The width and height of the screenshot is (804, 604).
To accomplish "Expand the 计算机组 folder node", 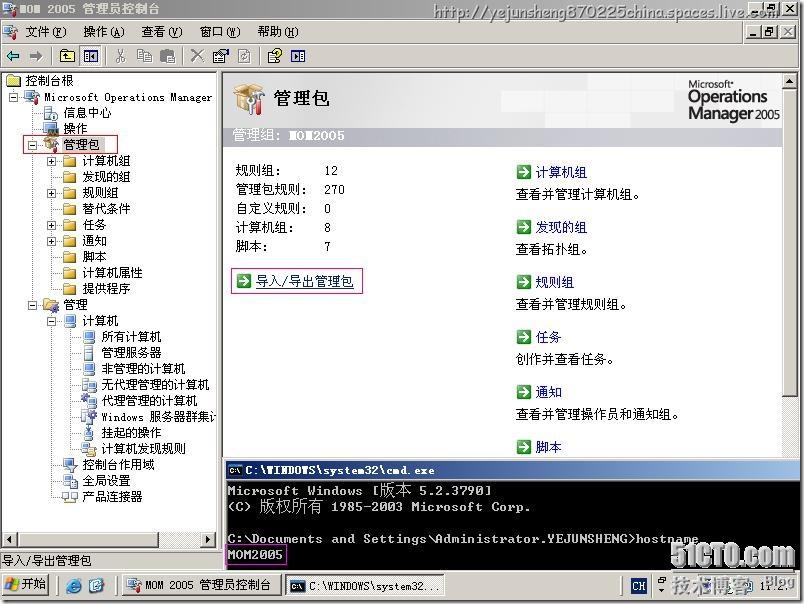I will click(x=51, y=161).
